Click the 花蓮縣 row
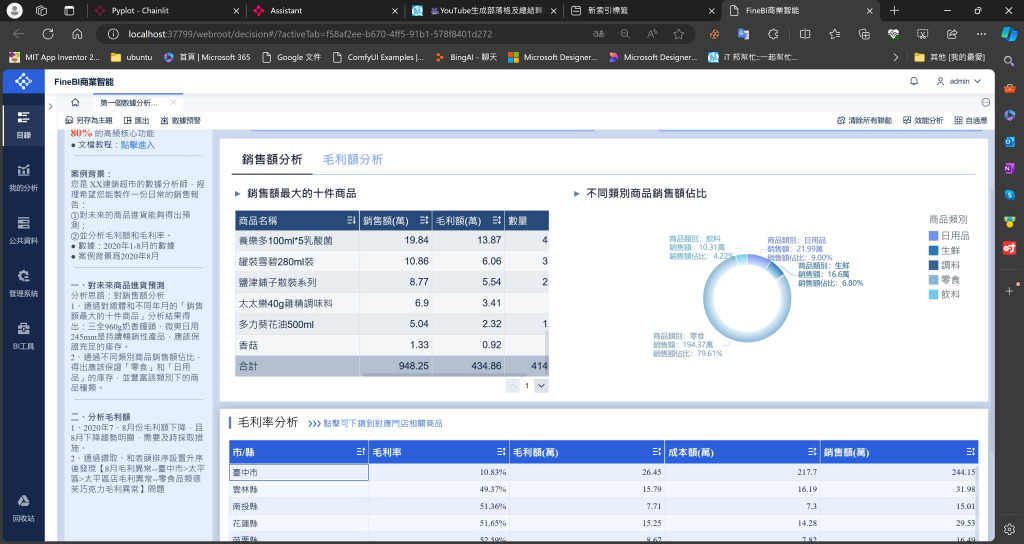This screenshot has width=1024, height=544. click(603, 523)
